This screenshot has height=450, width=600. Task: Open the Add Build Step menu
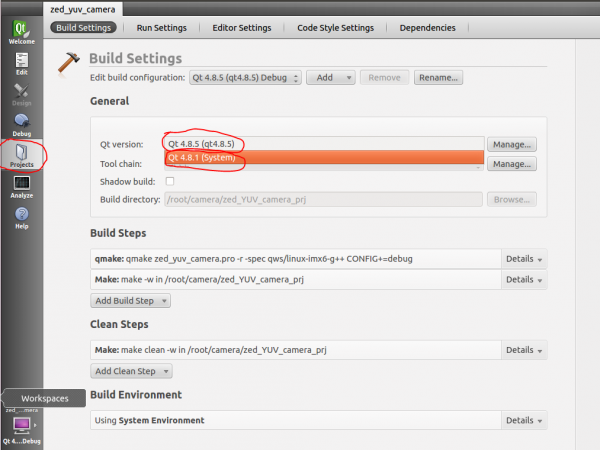click(130, 300)
